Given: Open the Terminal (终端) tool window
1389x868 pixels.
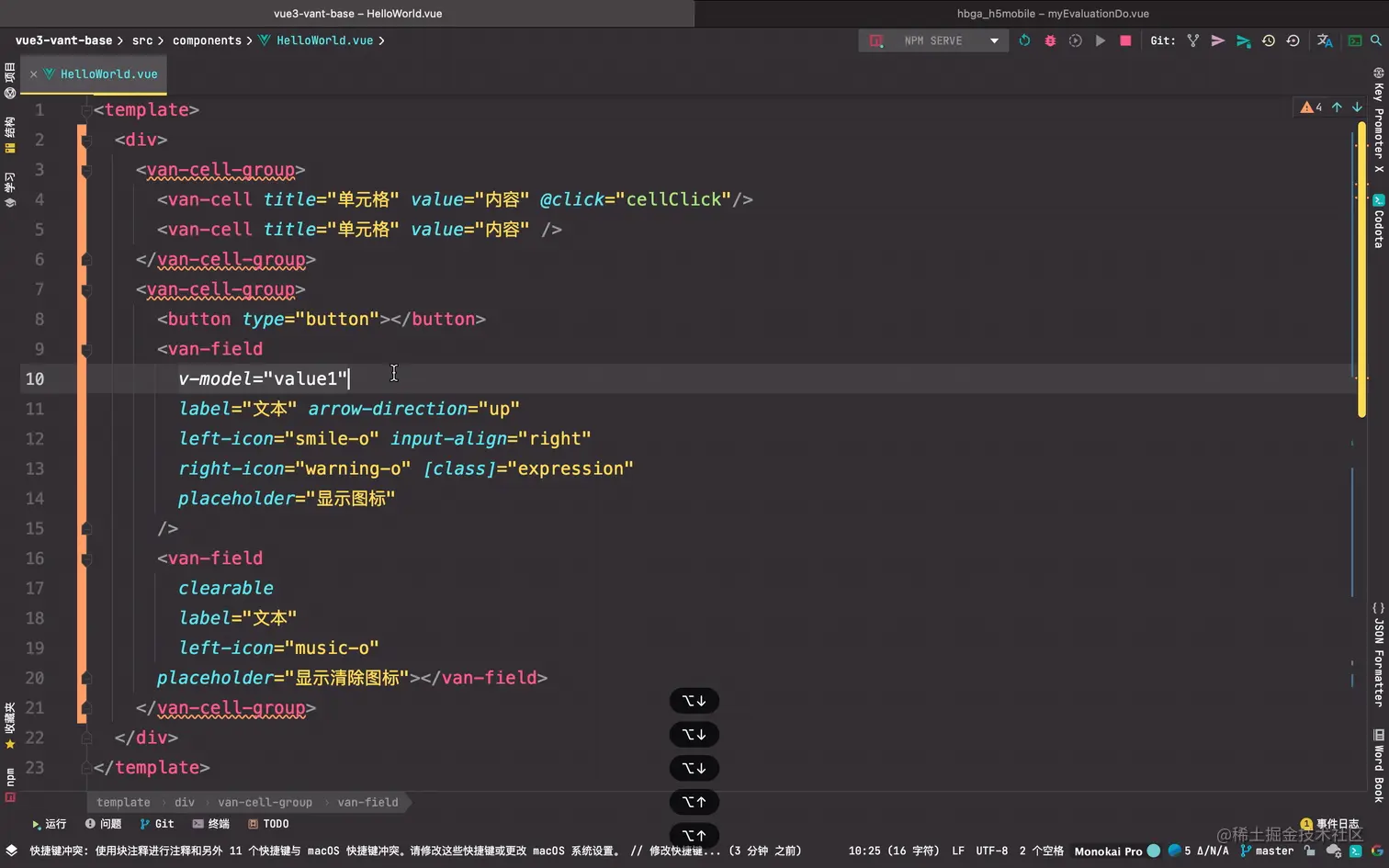Looking at the screenshot, I should [210, 824].
